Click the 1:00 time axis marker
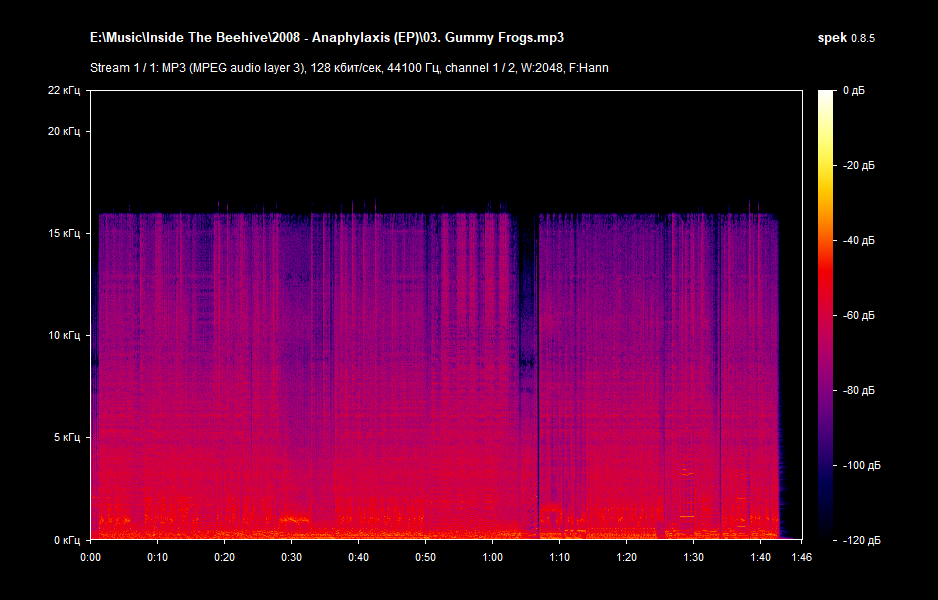Screen dimensions: 938x600 tap(493, 556)
